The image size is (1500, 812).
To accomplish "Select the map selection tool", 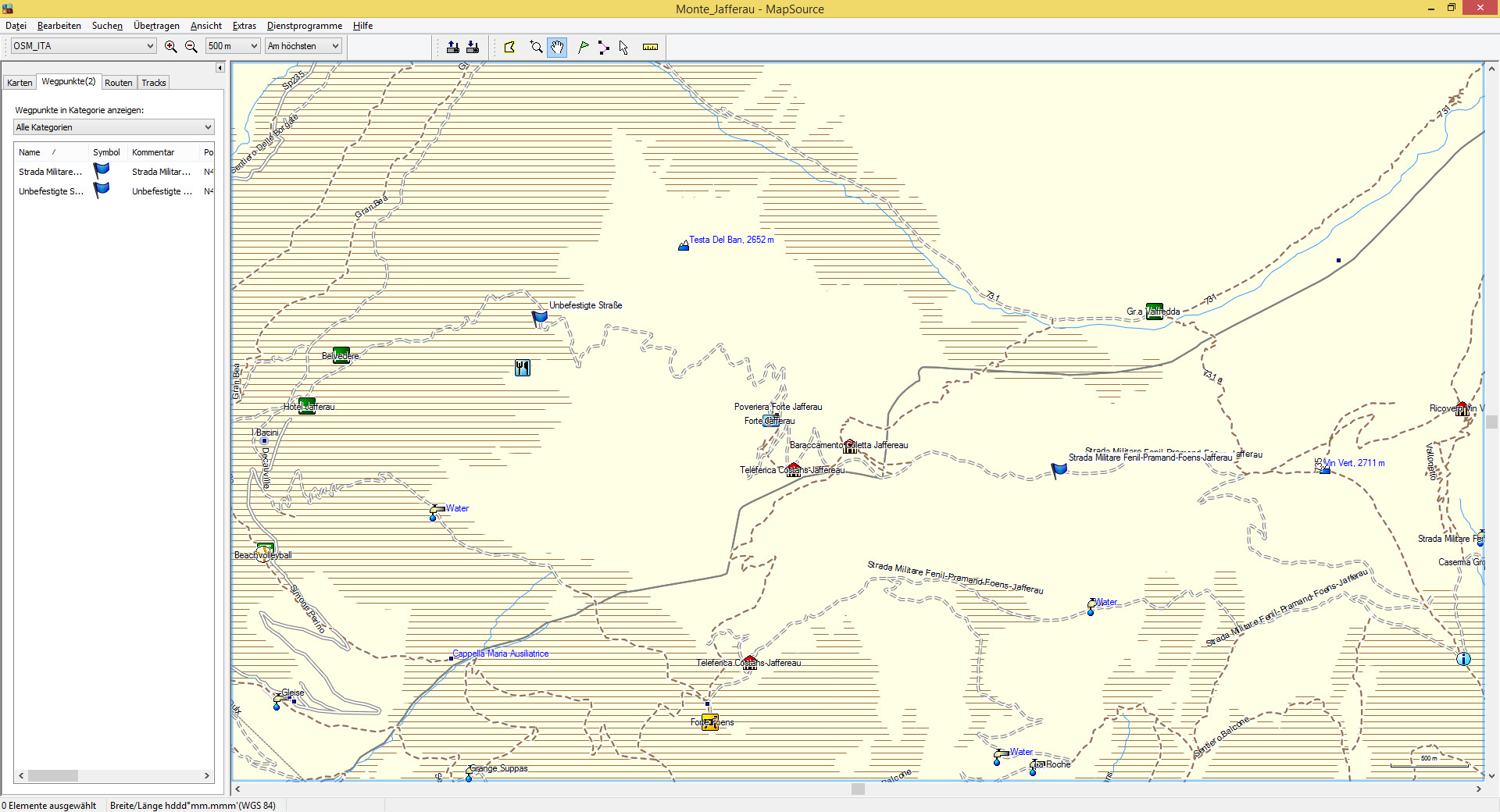I will tap(510, 47).
